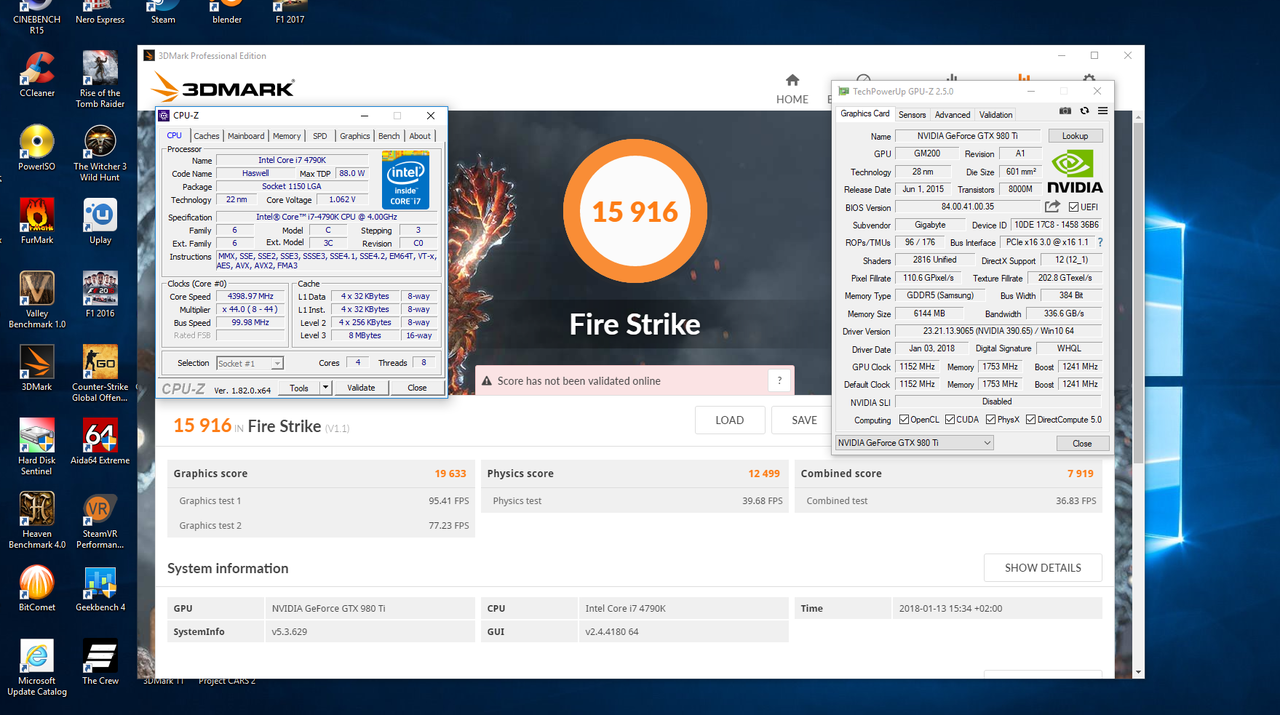Click the NVIDIA logo in GPU-Z
Viewport: 1280px width, 715px height.
(1076, 172)
